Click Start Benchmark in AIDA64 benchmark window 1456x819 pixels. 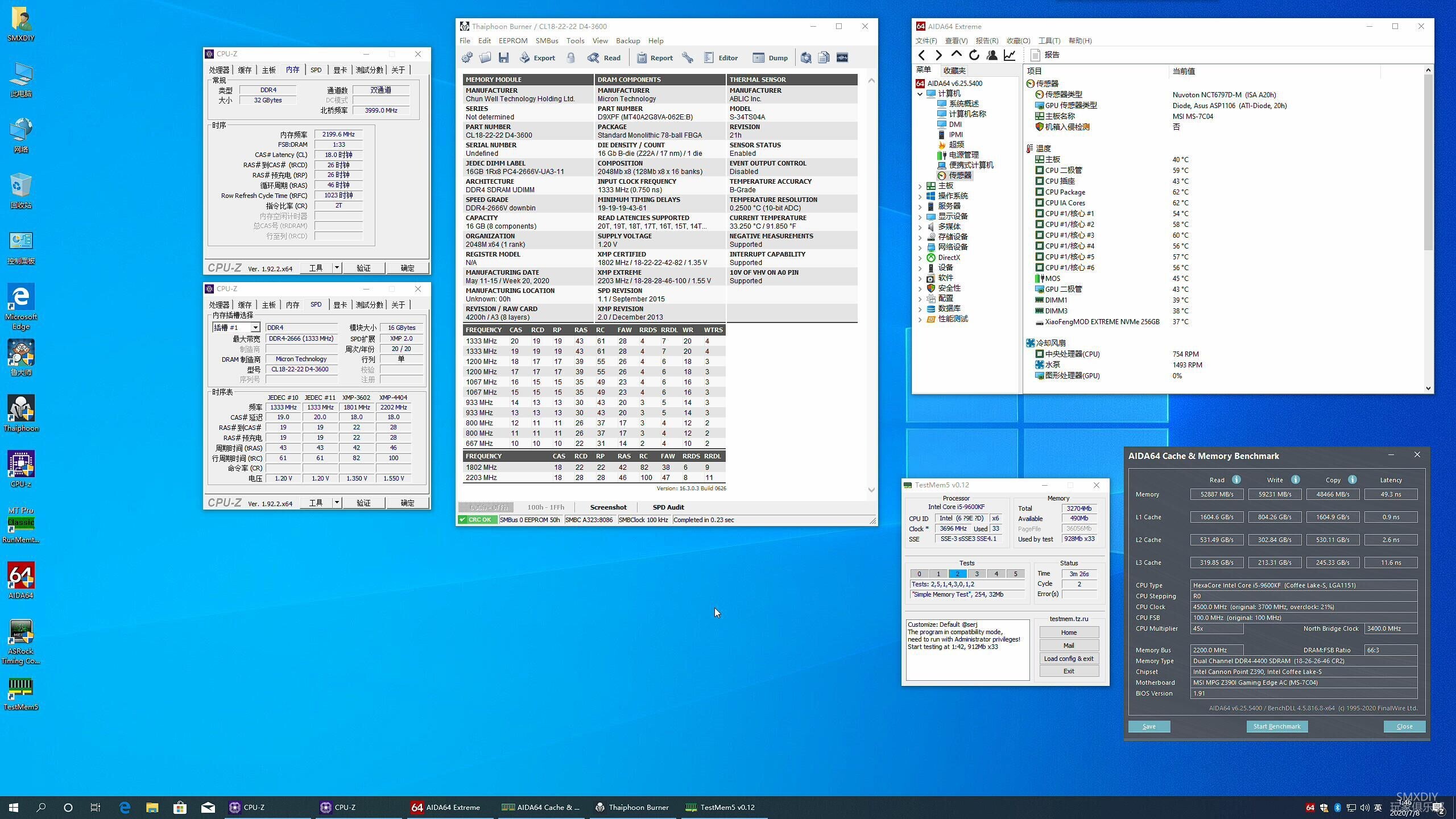pos(1277,726)
